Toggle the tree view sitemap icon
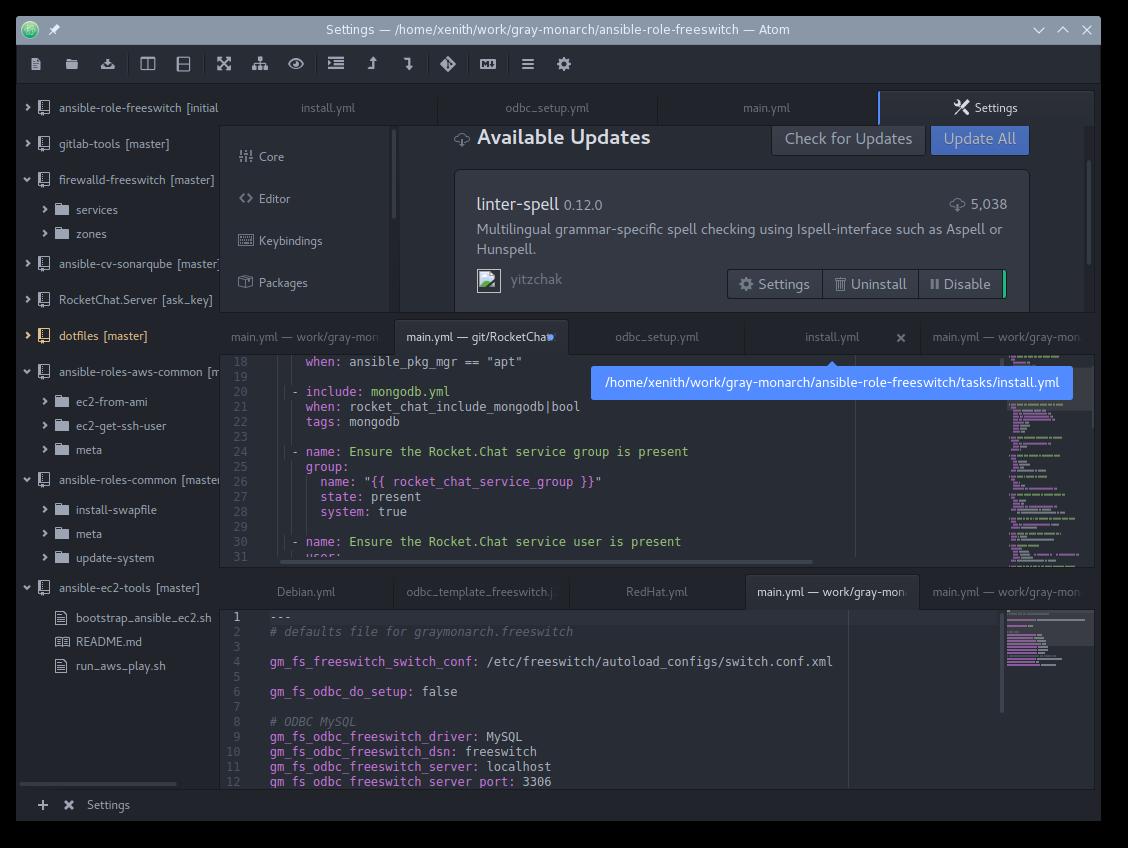The width and height of the screenshot is (1128, 848). pyautogui.click(x=260, y=64)
